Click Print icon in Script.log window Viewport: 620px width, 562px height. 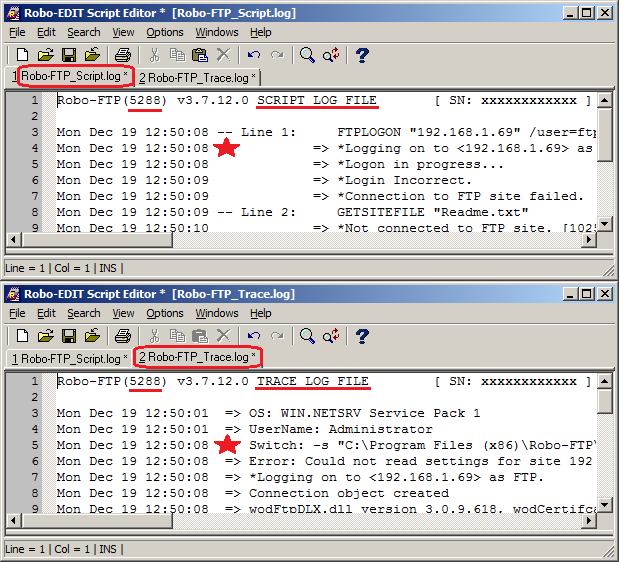[x=122, y=55]
